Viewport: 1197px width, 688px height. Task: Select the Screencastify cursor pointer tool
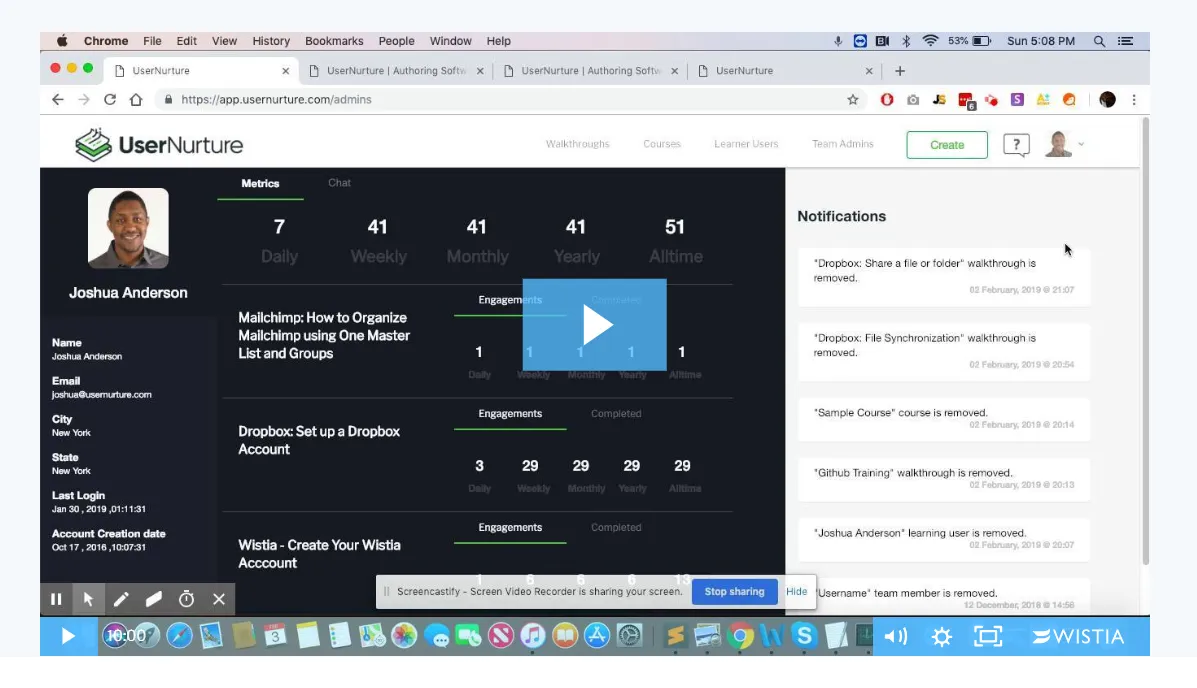(x=89, y=599)
